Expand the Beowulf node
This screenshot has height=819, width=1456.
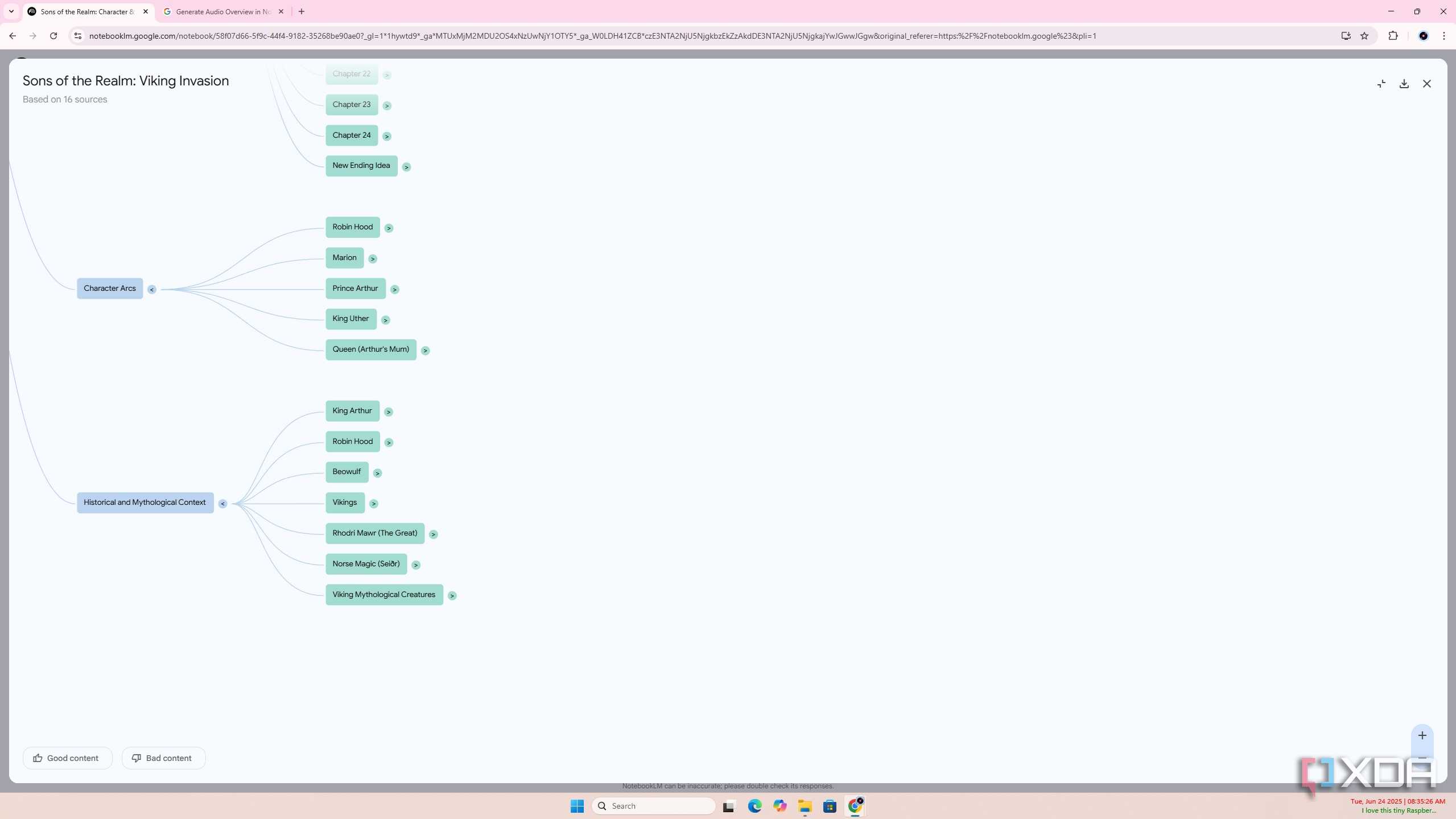(377, 473)
